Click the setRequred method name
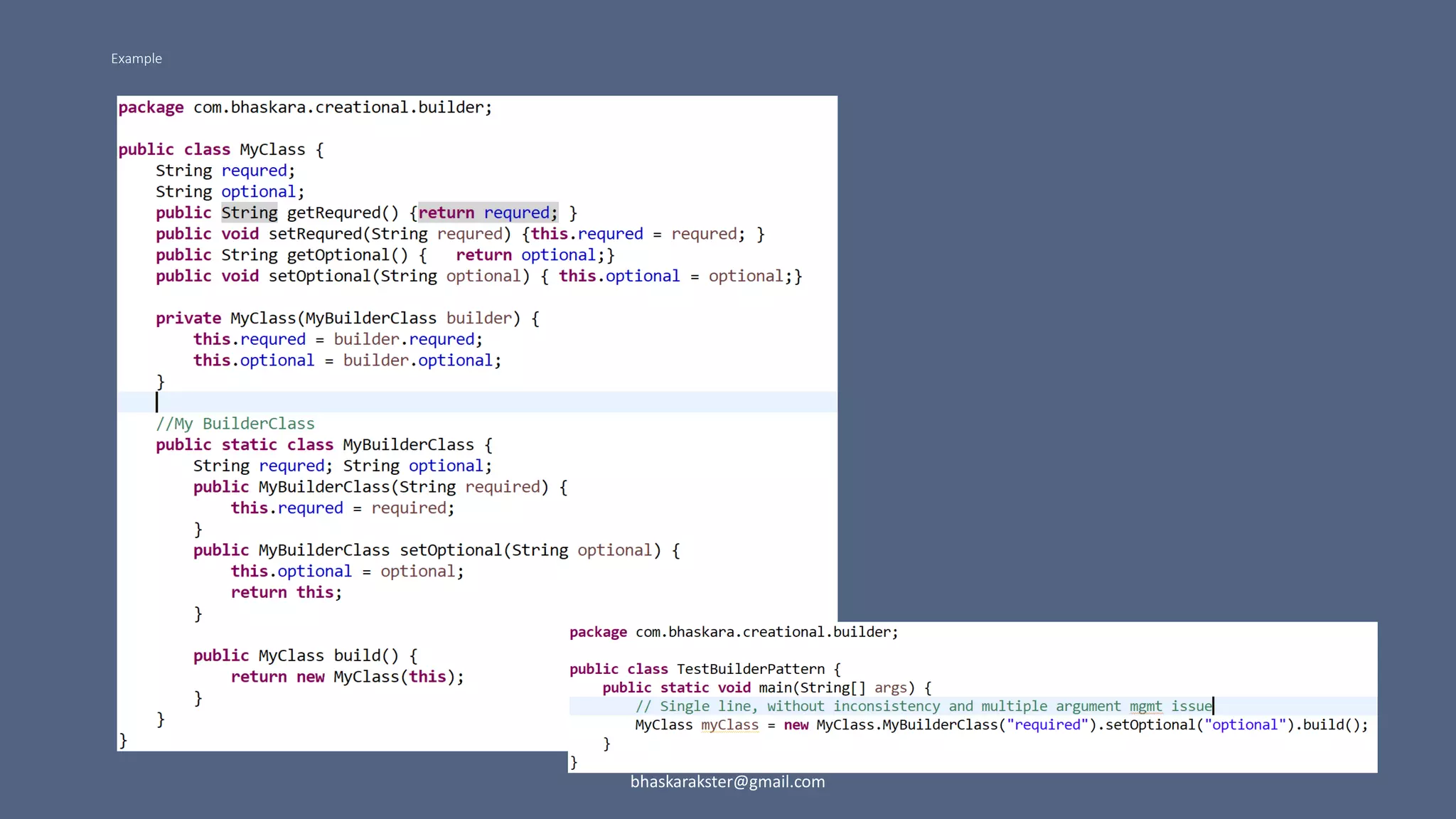The image size is (1456, 819). click(315, 234)
